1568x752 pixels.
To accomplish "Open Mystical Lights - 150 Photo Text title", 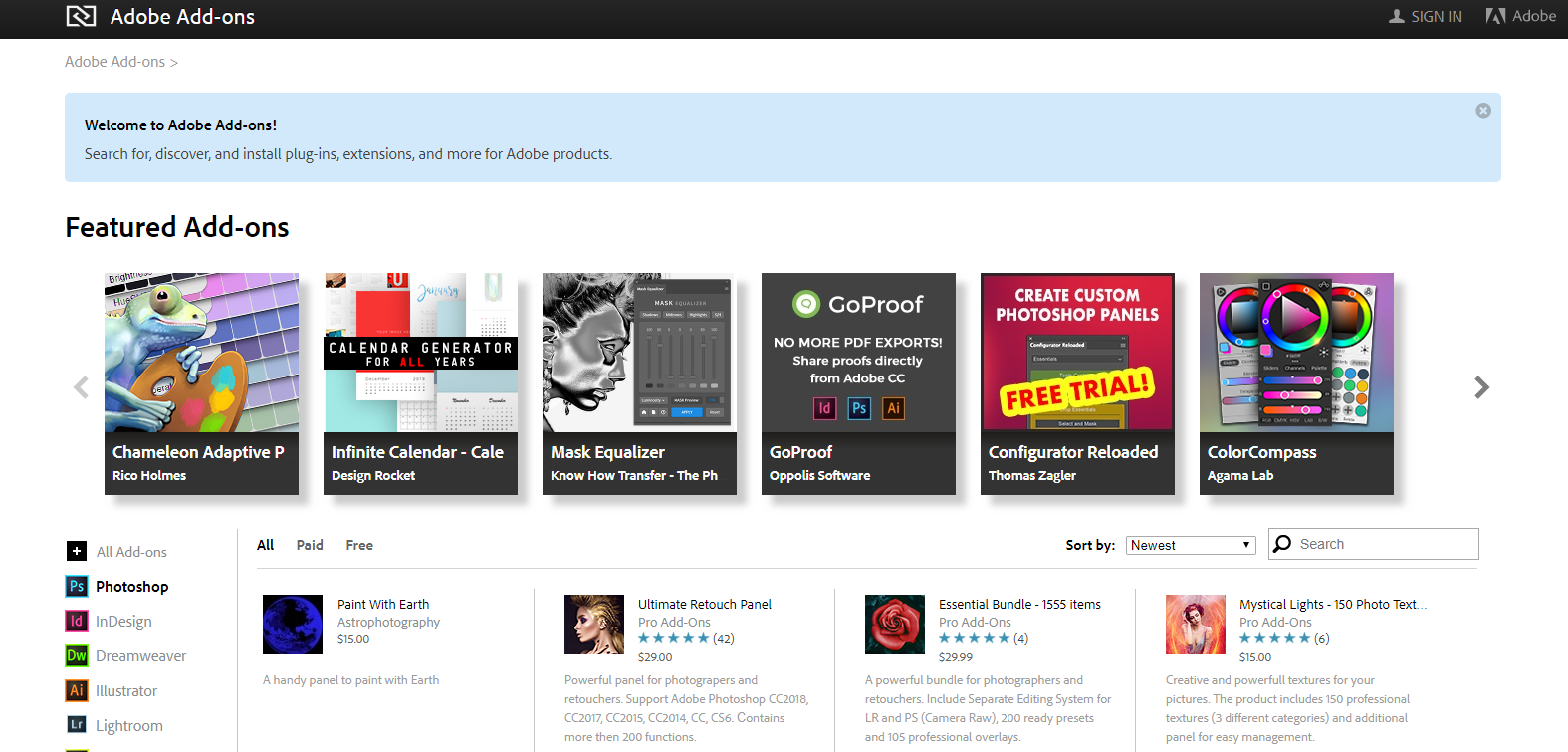I will pyautogui.click(x=1332, y=604).
